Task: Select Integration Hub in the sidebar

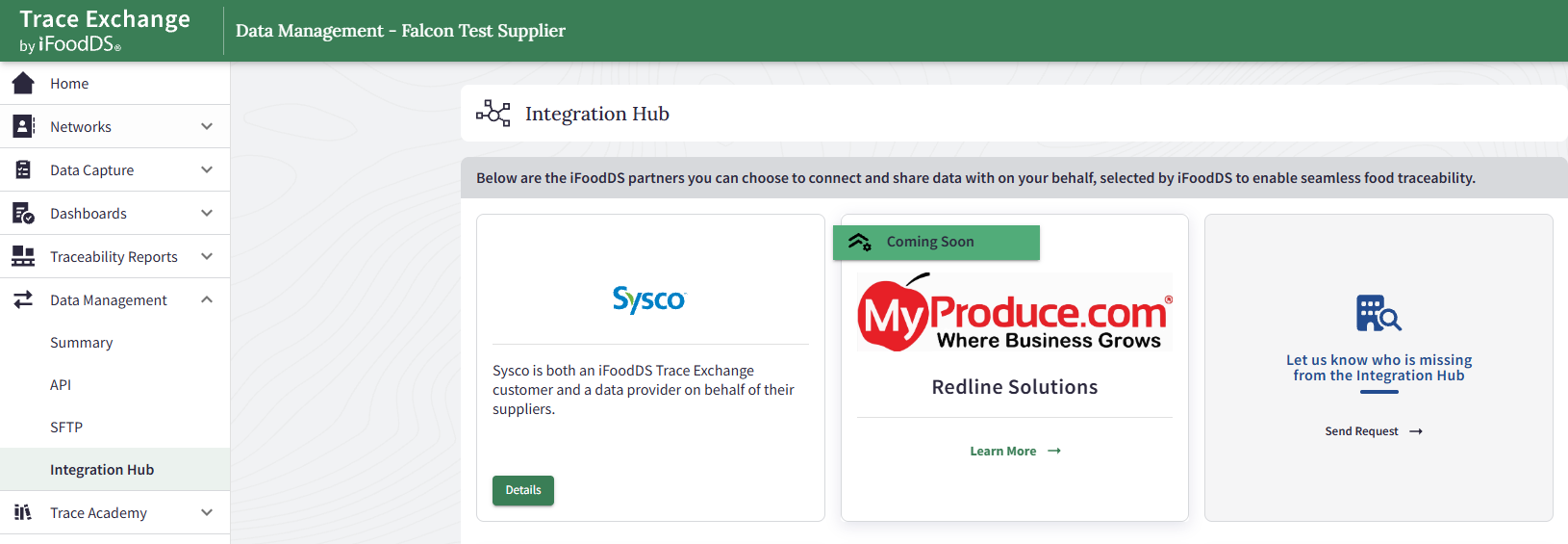Action: pyautogui.click(x=114, y=470)
